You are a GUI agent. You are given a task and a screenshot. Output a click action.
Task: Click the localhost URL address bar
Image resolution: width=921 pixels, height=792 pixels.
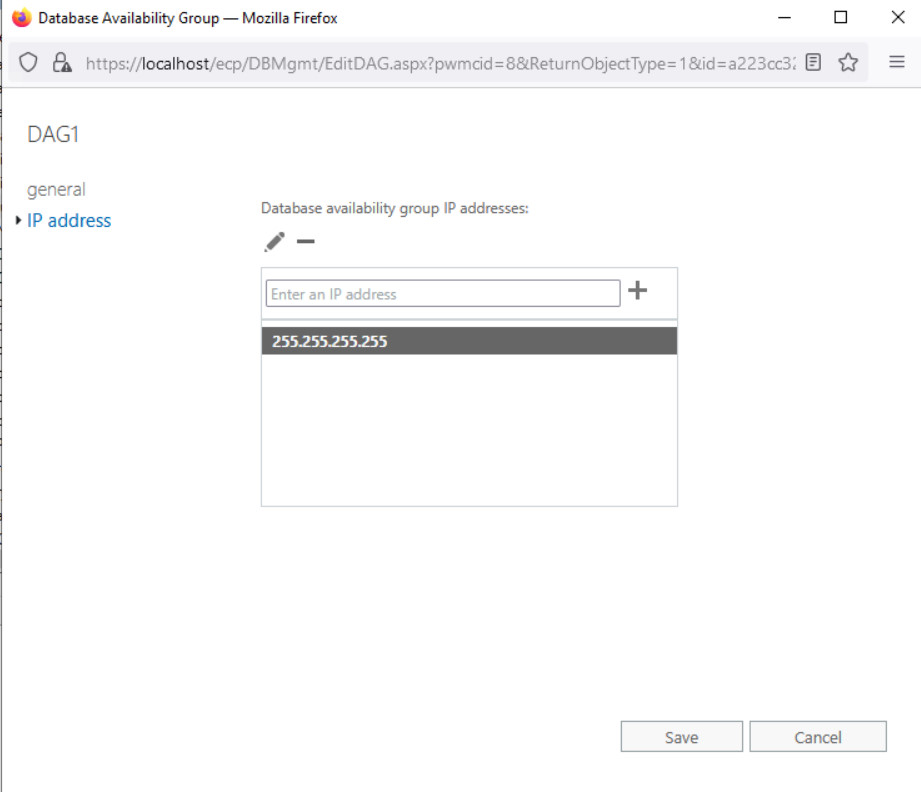pyautogui.click(x=440, y=62)
